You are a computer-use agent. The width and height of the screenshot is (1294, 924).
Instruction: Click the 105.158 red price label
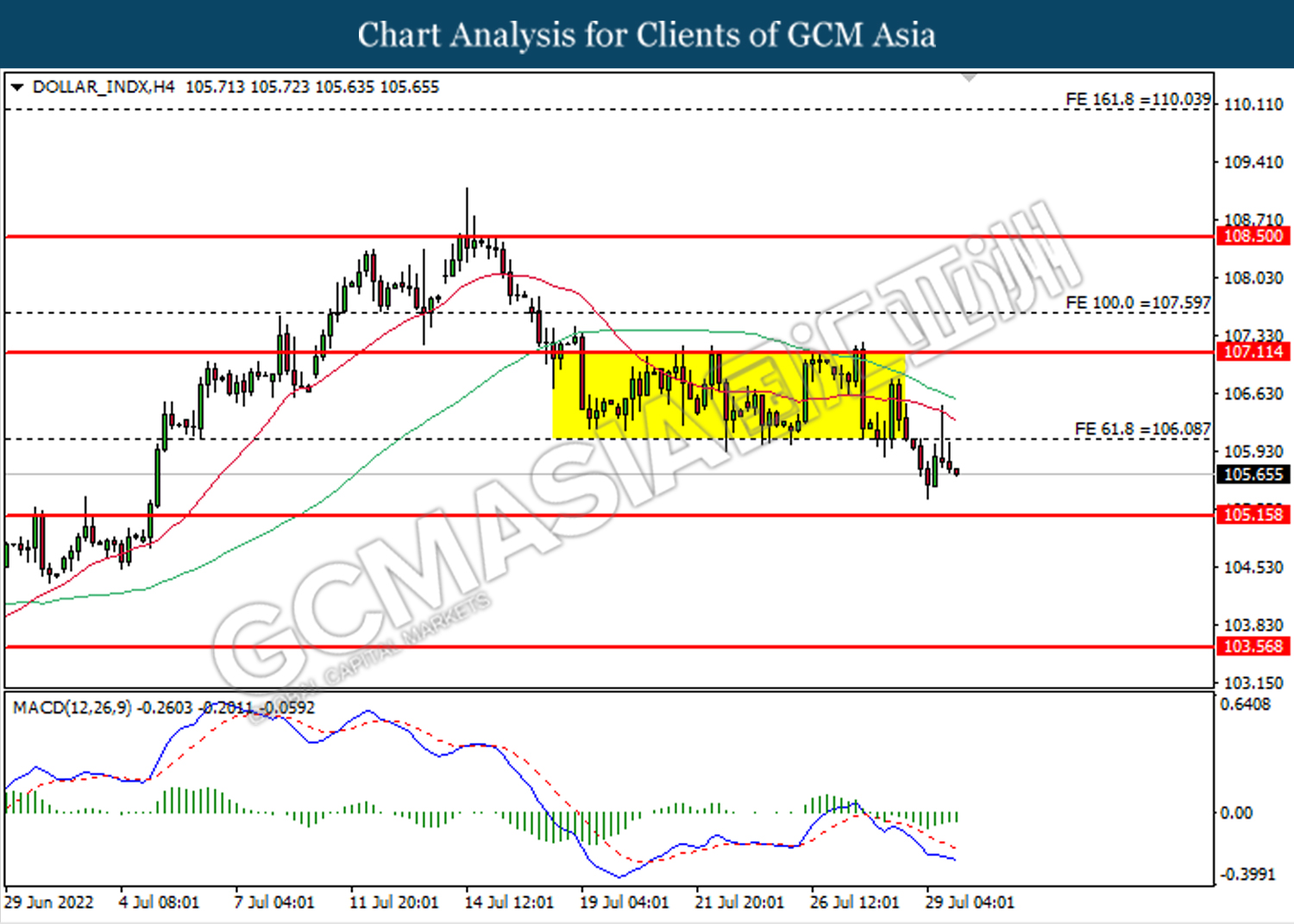(x=1253, y=515)
